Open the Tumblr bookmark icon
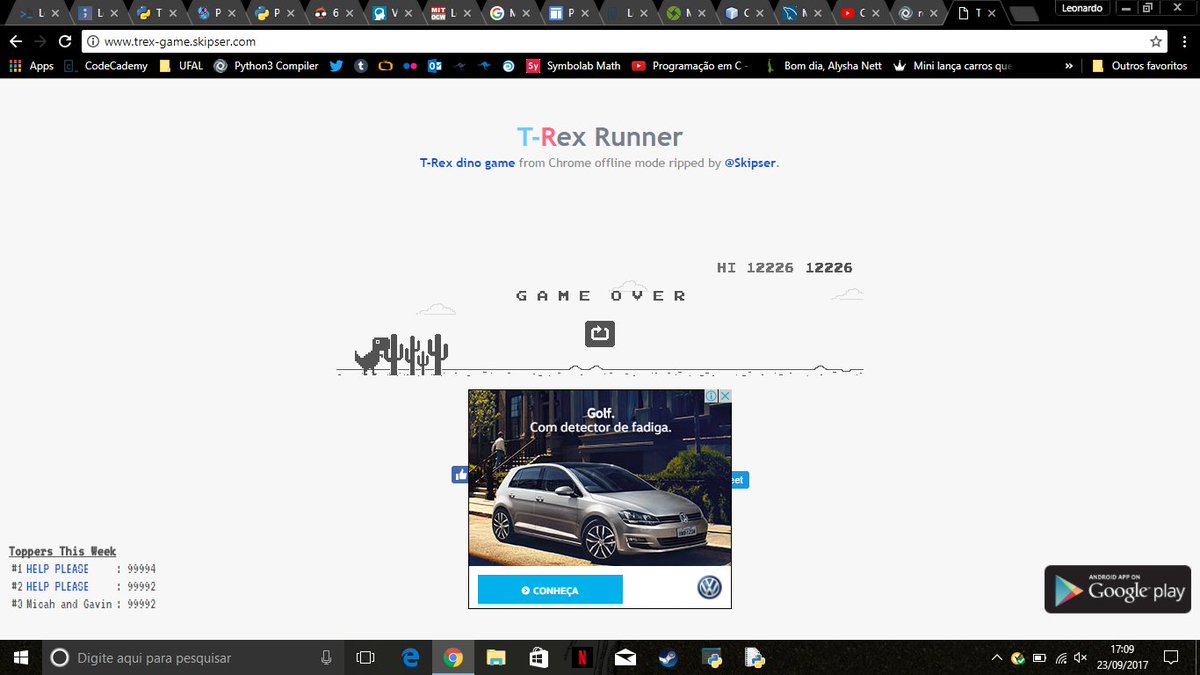Image resolution: width=1200 pixels, height=675 pixels. pyautogui.click(x=360, y=66)
